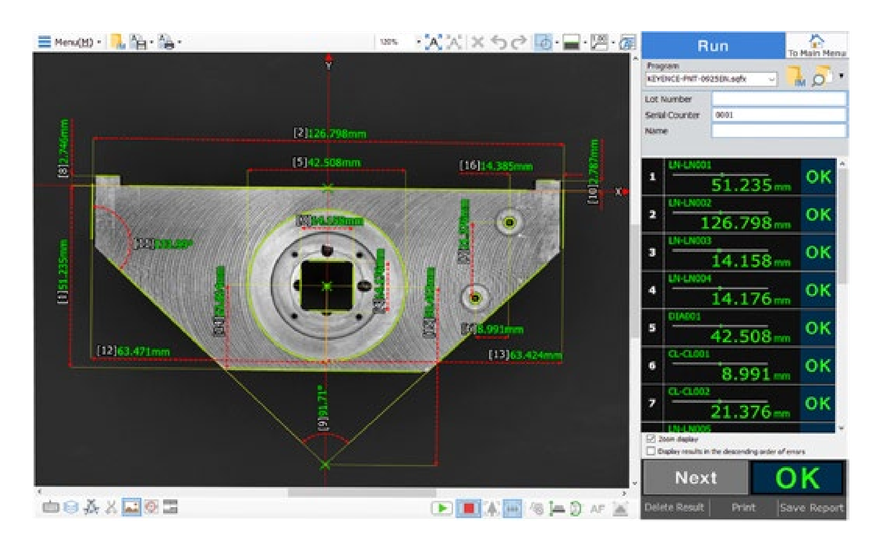The width and height of the screenshot is (880, 552).
Task: Click the Next button
Action: (696, 477)
